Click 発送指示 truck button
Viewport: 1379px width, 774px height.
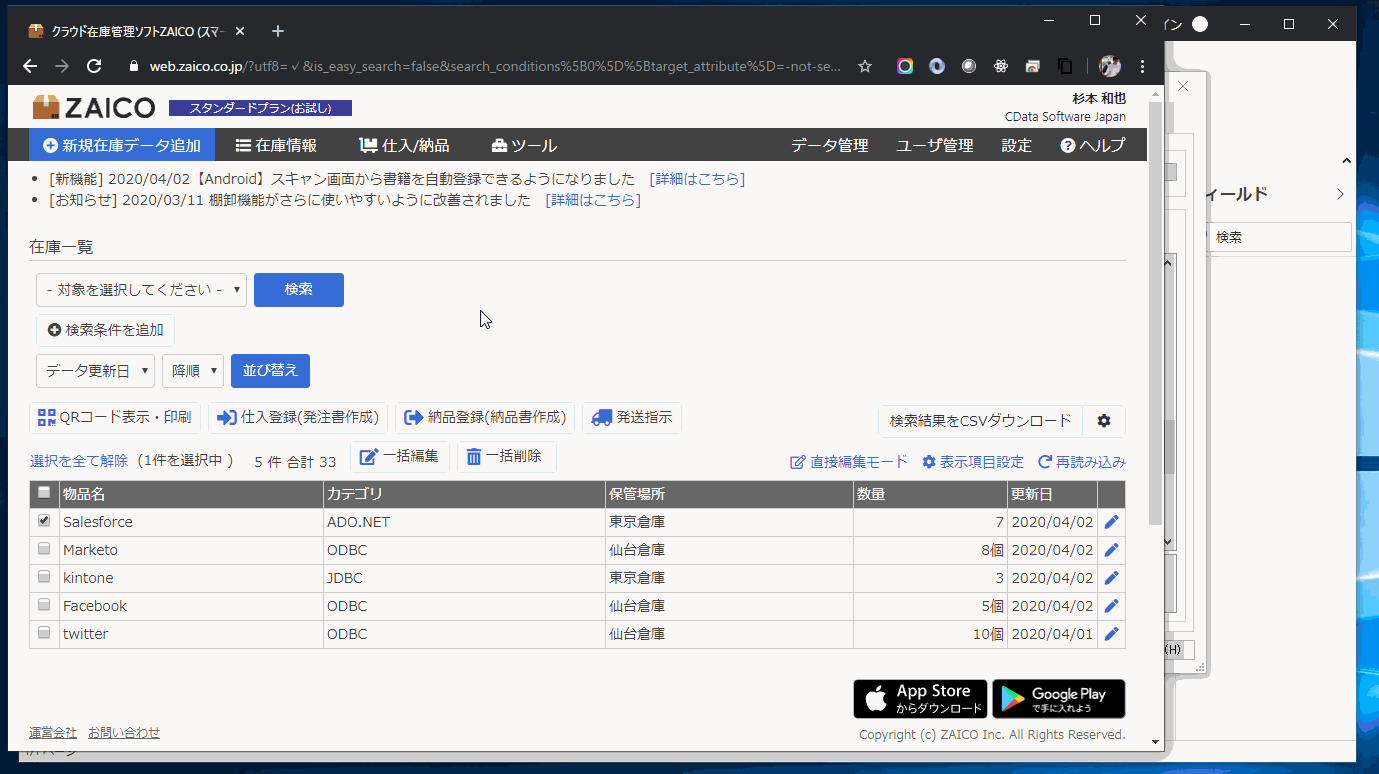point(632,418)
